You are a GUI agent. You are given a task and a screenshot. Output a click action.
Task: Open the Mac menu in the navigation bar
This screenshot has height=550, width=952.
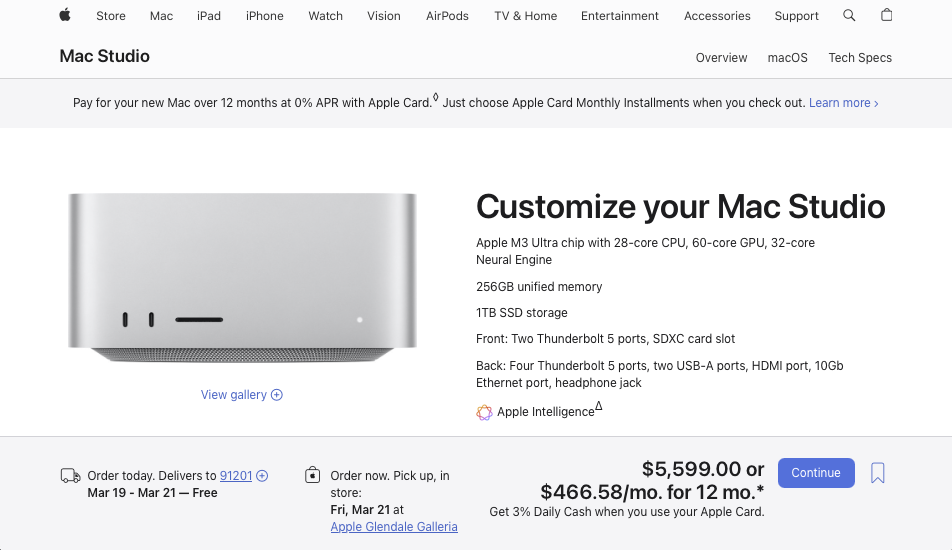pyautogui.click(x=161, y=16)
